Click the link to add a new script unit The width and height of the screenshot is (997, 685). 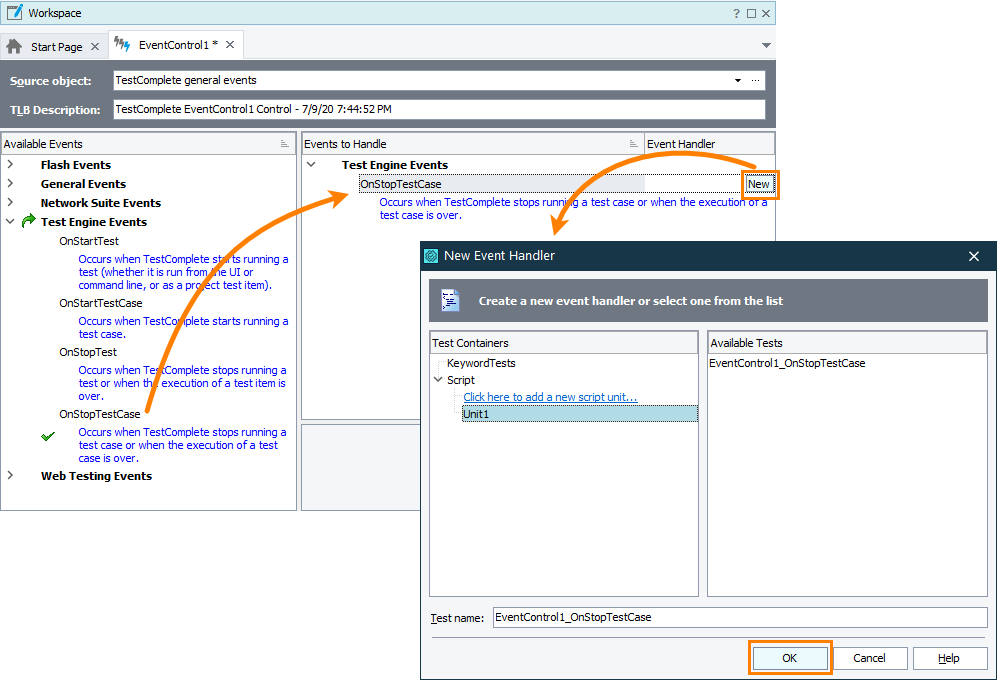point(549,397)
